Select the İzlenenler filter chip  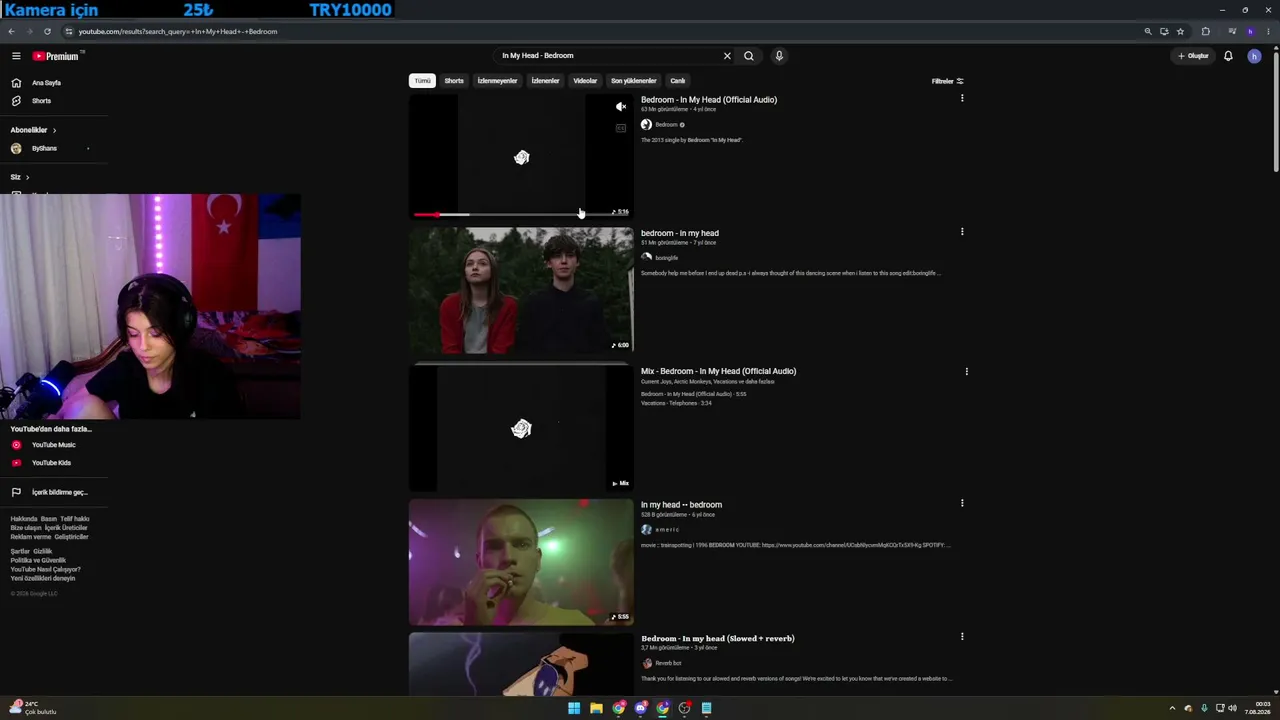(x=545, y=81)
